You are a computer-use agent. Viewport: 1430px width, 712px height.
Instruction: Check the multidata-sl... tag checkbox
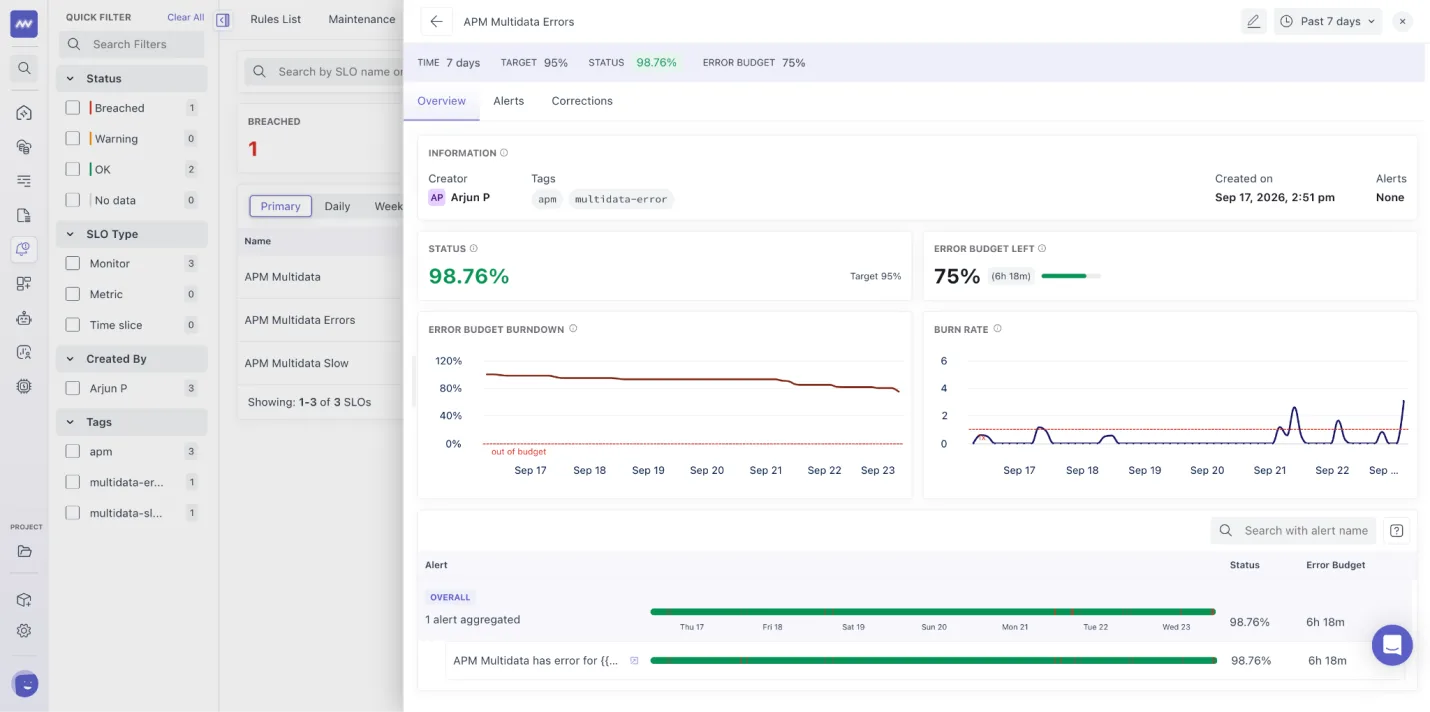pyautogui.click(x=72, y=513)
